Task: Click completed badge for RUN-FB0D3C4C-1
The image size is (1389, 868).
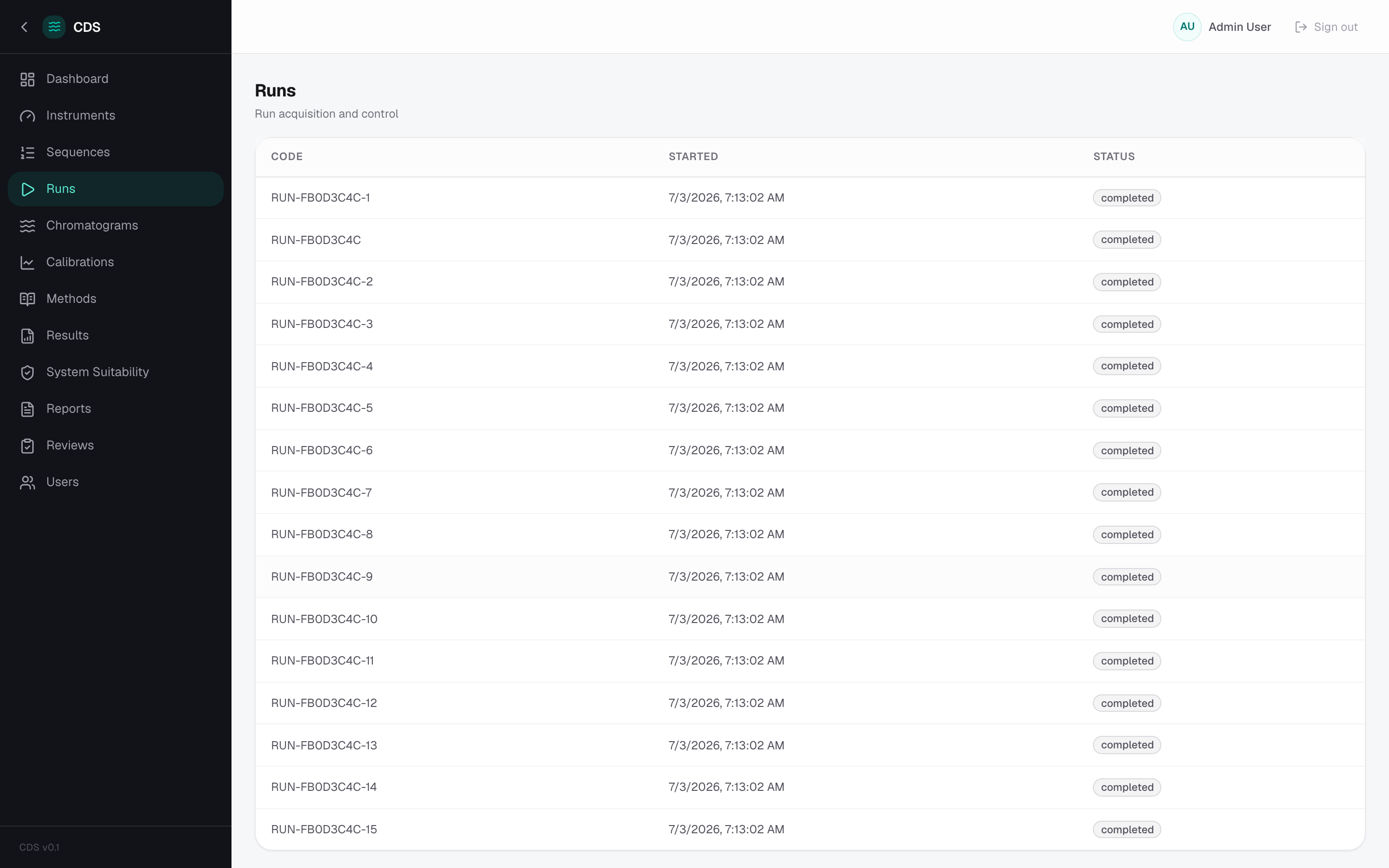Action: [x=1127, y=198]
